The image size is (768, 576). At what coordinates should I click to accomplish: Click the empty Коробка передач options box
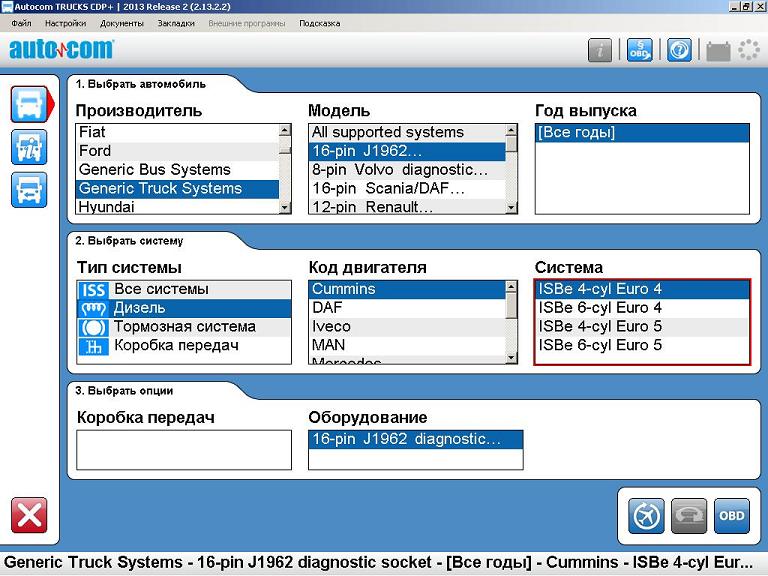point(184,450)
